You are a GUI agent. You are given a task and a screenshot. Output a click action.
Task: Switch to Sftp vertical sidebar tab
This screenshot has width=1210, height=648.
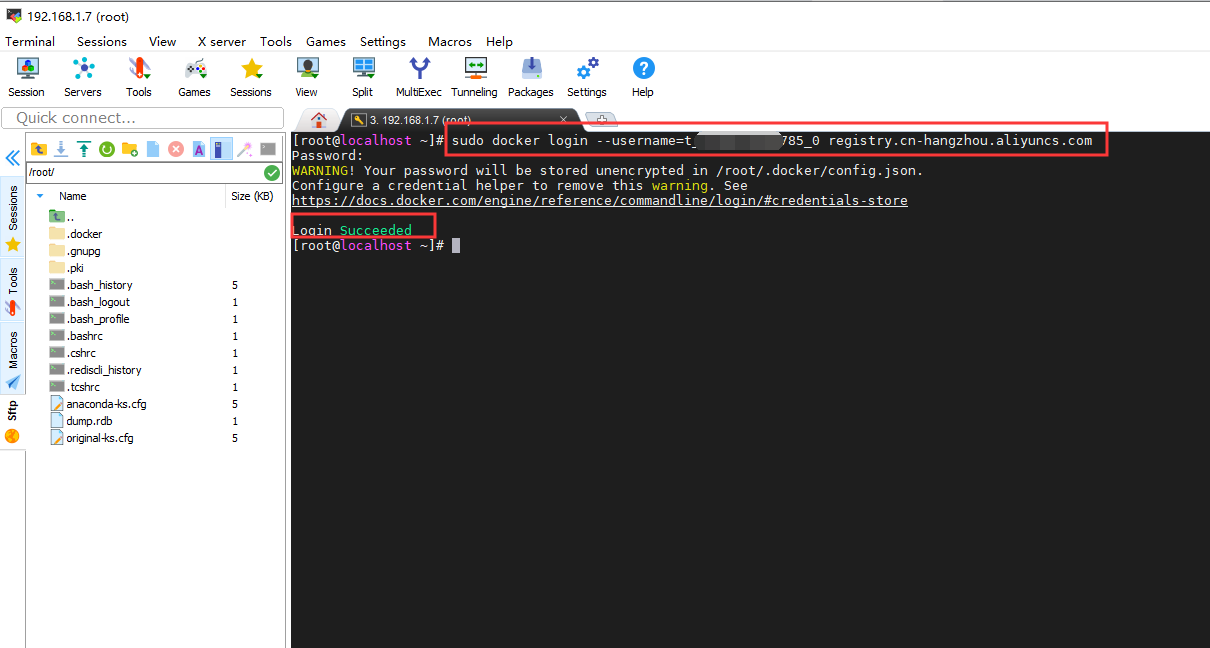[13, 421]
